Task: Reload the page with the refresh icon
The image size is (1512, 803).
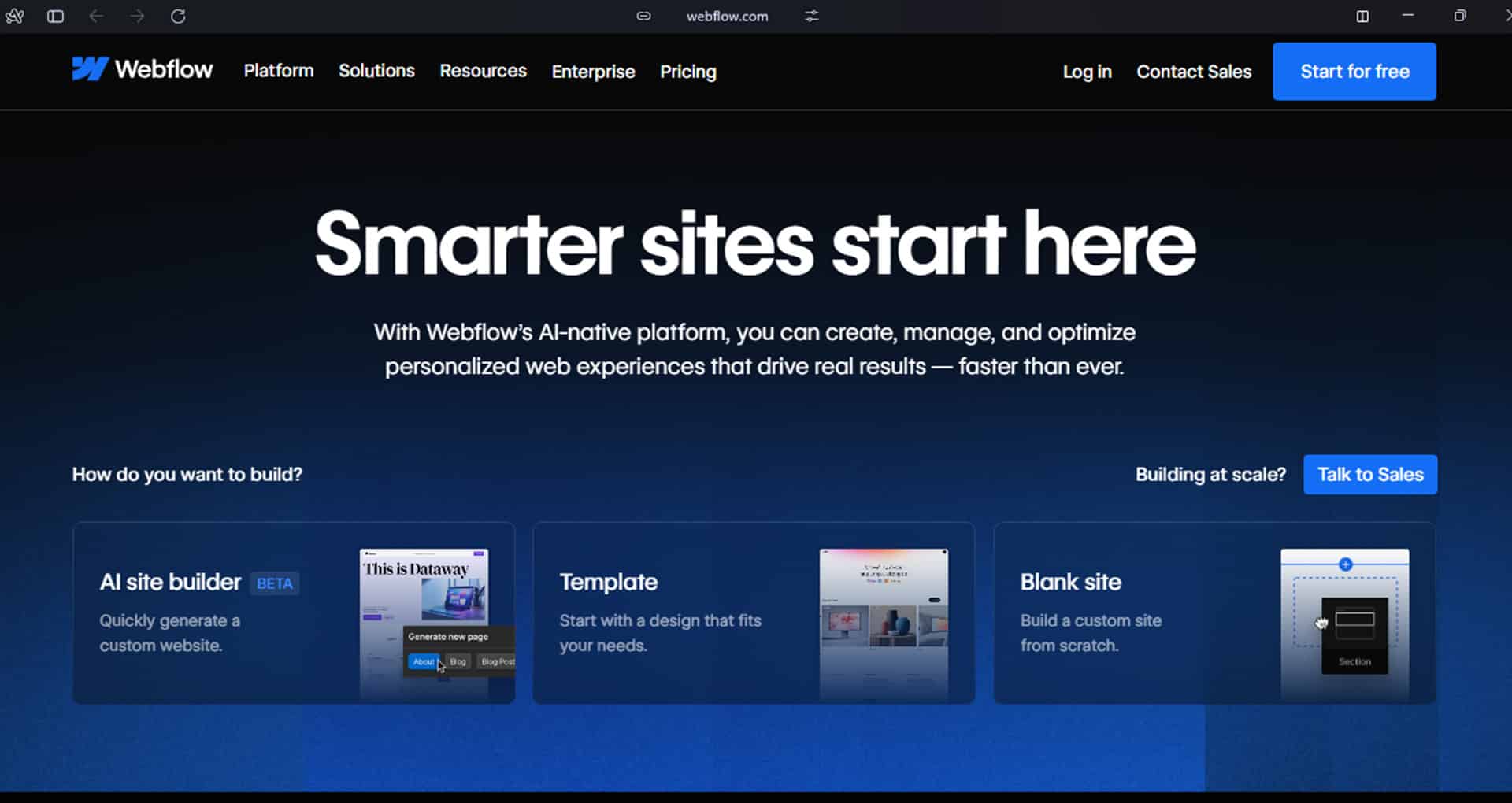Action: pos(178,16)
